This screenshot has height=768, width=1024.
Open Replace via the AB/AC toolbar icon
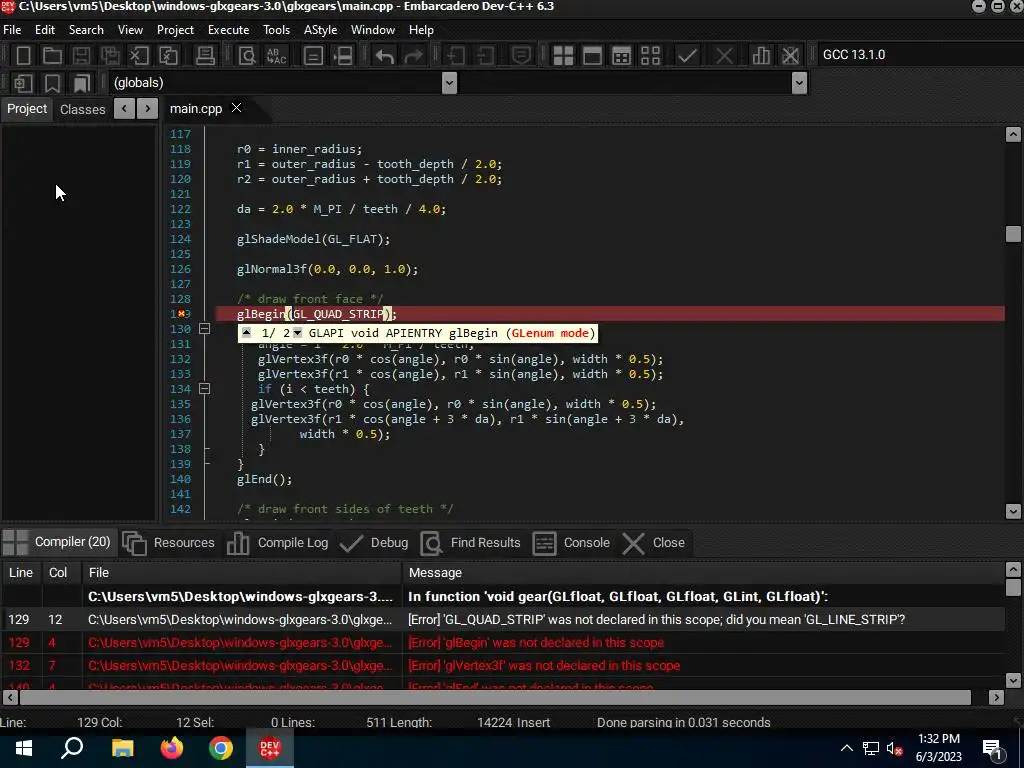[276, 56]
